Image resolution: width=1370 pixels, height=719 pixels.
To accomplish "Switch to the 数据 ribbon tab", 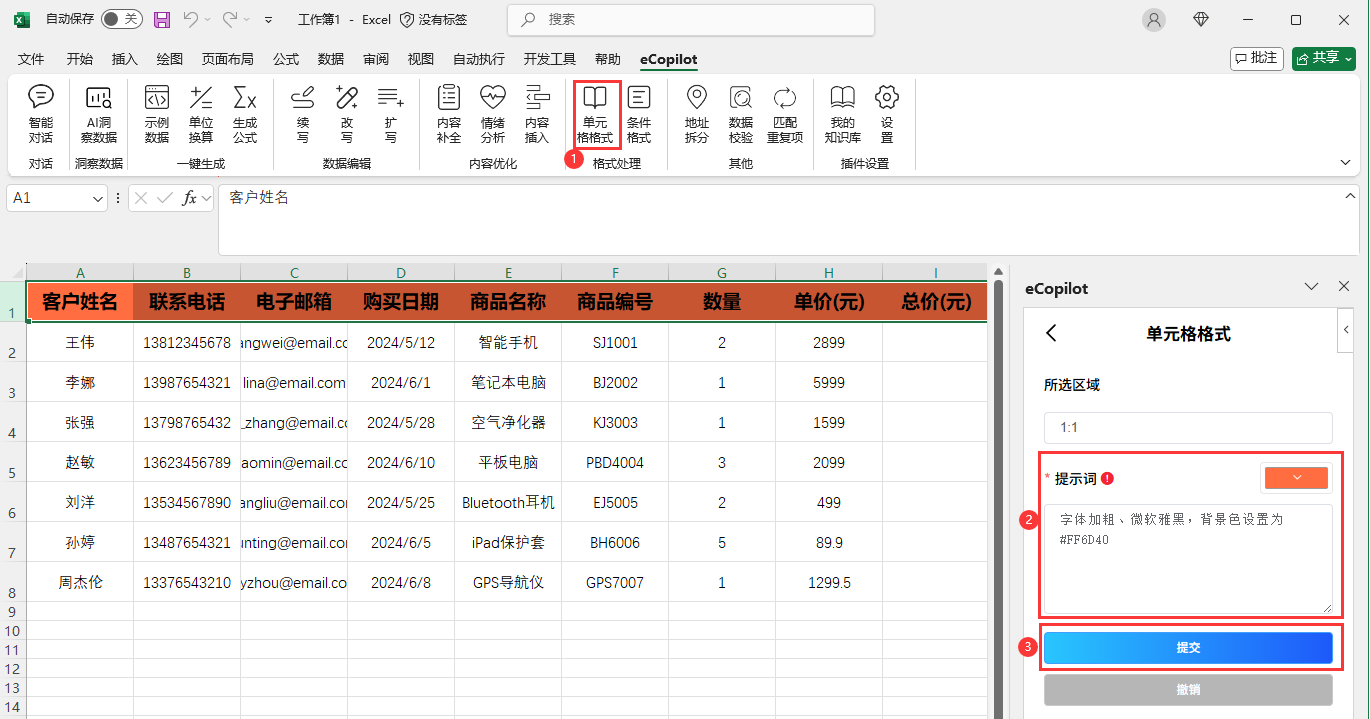I will click(x=330, y=59).
